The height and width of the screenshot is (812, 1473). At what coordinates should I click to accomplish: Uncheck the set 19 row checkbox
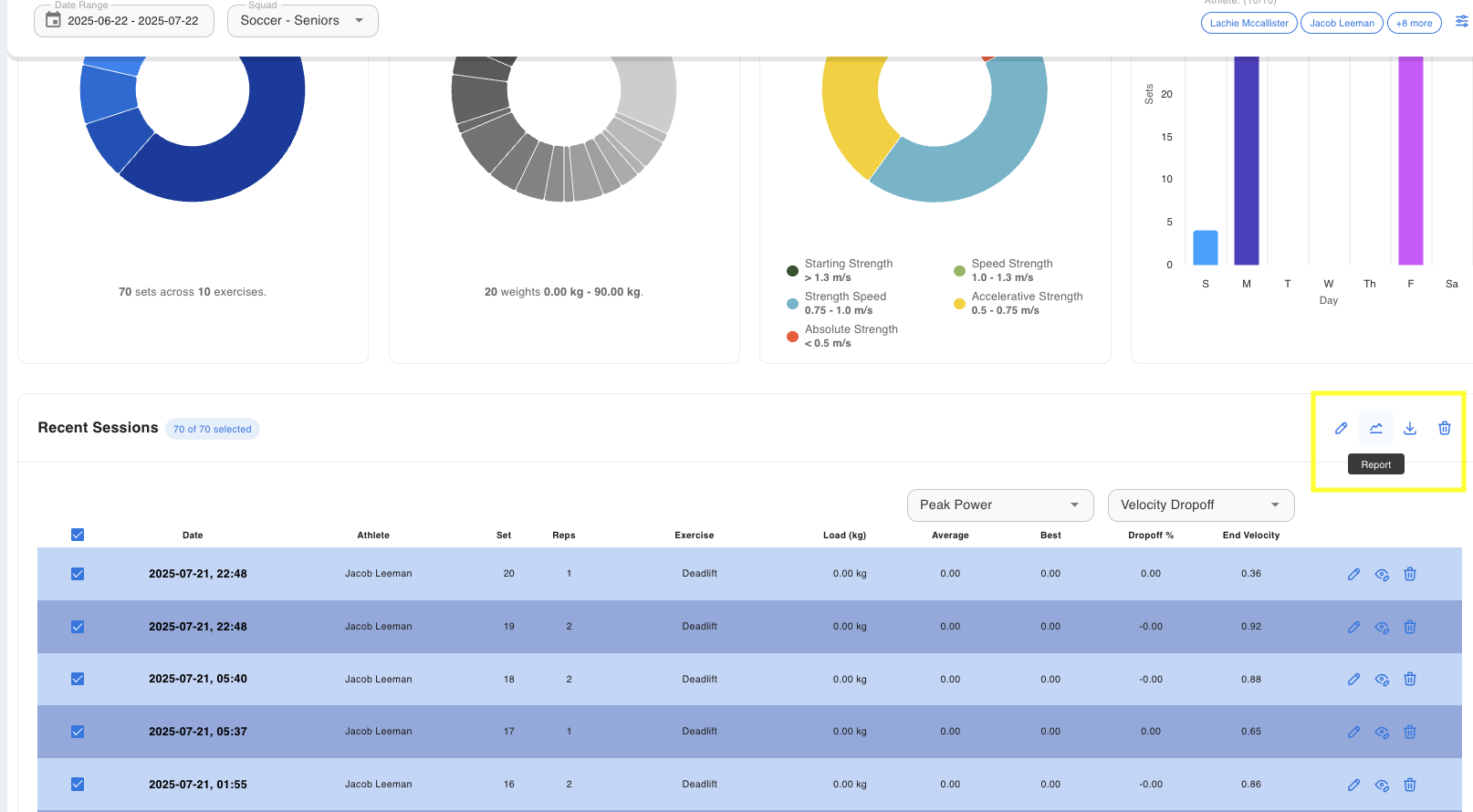[78, 627]
